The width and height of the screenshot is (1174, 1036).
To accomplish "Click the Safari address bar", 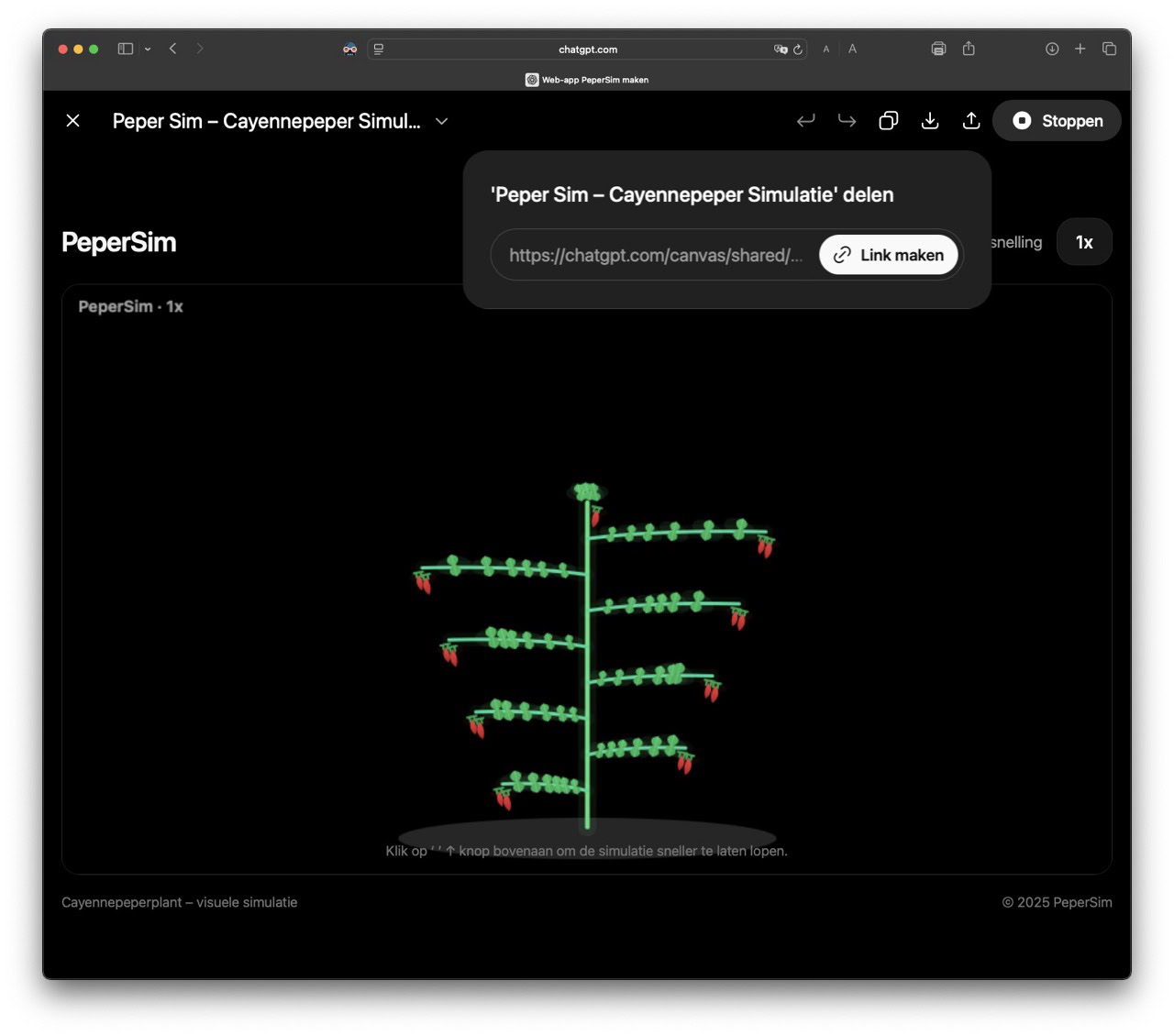I will point(587,50).
